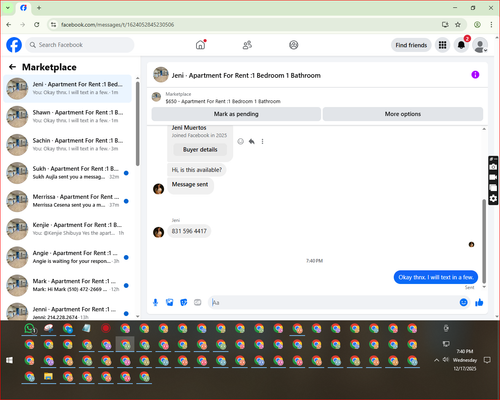Click the 'Okay thnx. I will text in a few.' bubble
500x400 pixels.
tap(436, 277)
